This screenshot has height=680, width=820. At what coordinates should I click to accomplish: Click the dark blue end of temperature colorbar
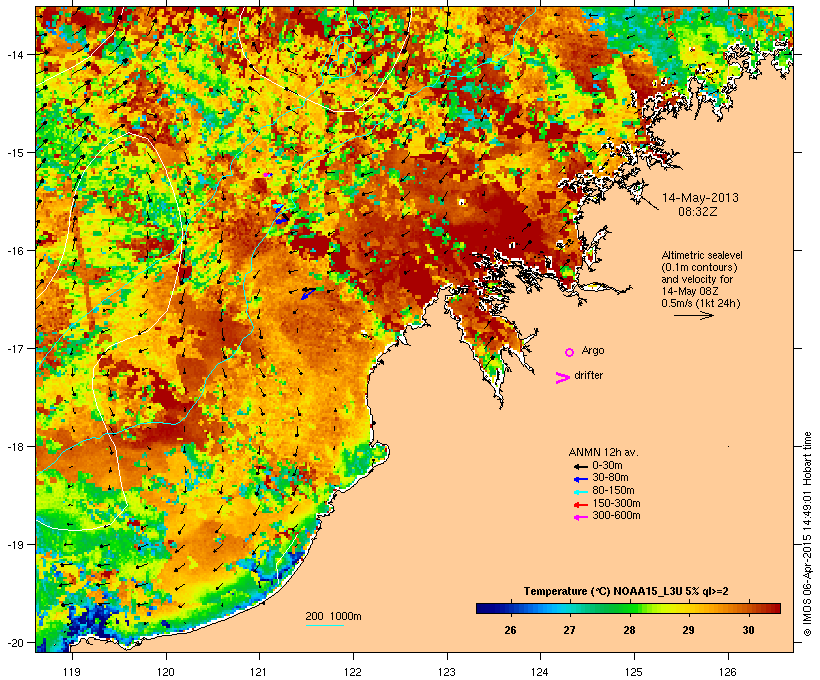pyautogui.click(x=482, y=608)
